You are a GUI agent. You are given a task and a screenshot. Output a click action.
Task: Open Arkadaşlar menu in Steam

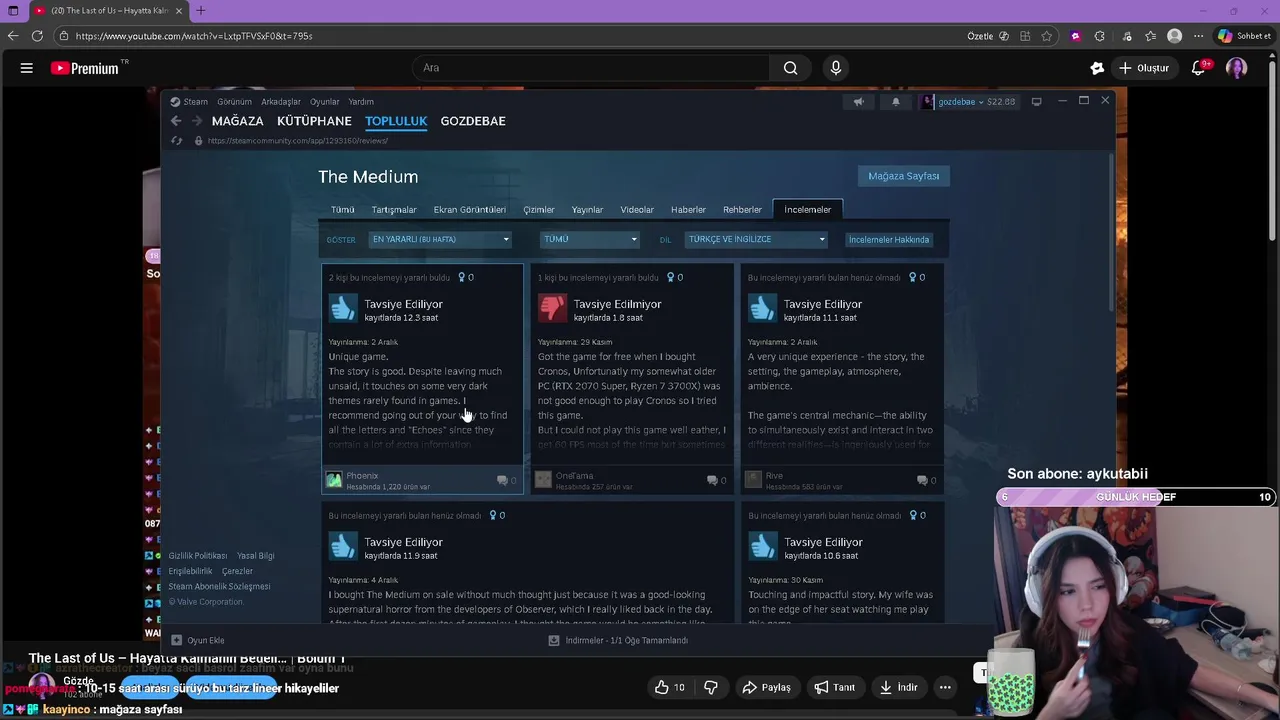click(x=281, y=101)
